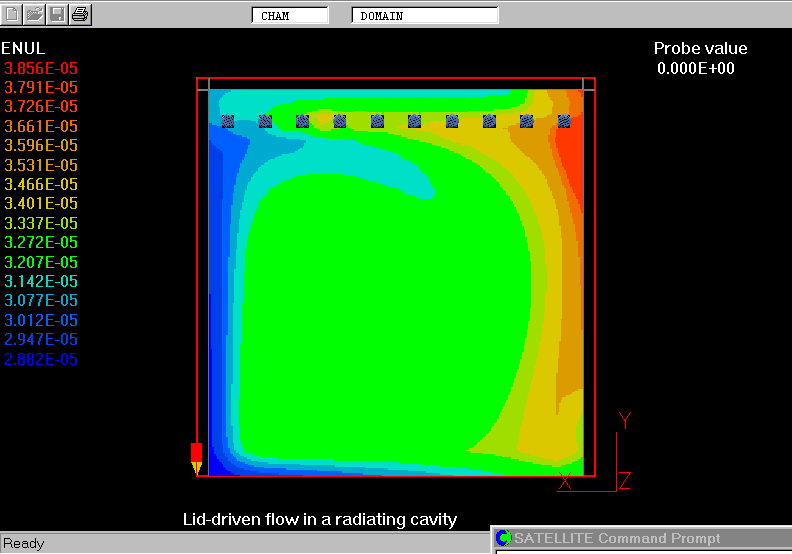
Task: Select the maximum legend value 3.856E-05
Action: [41, 68]
